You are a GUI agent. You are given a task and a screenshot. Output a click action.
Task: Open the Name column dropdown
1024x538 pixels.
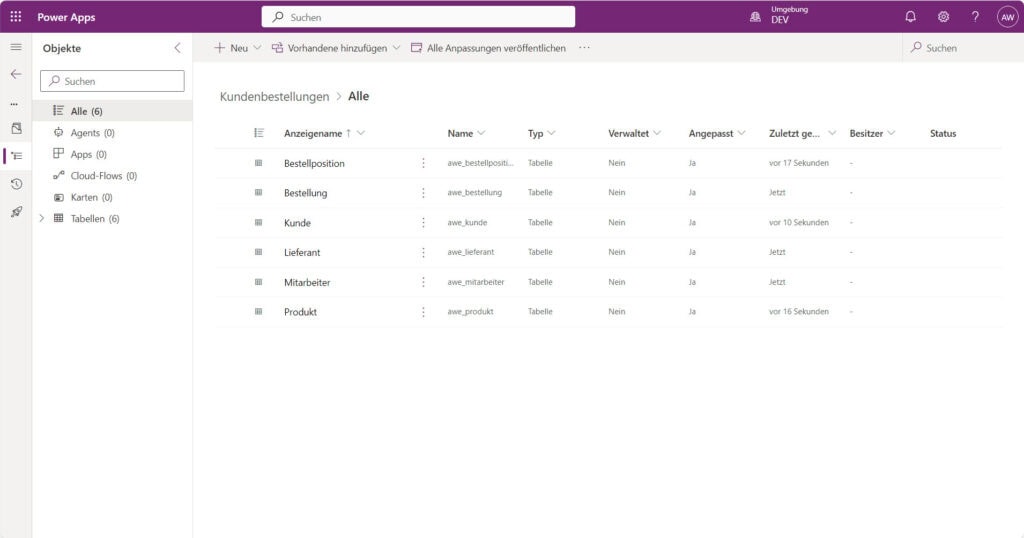point(481,133)
